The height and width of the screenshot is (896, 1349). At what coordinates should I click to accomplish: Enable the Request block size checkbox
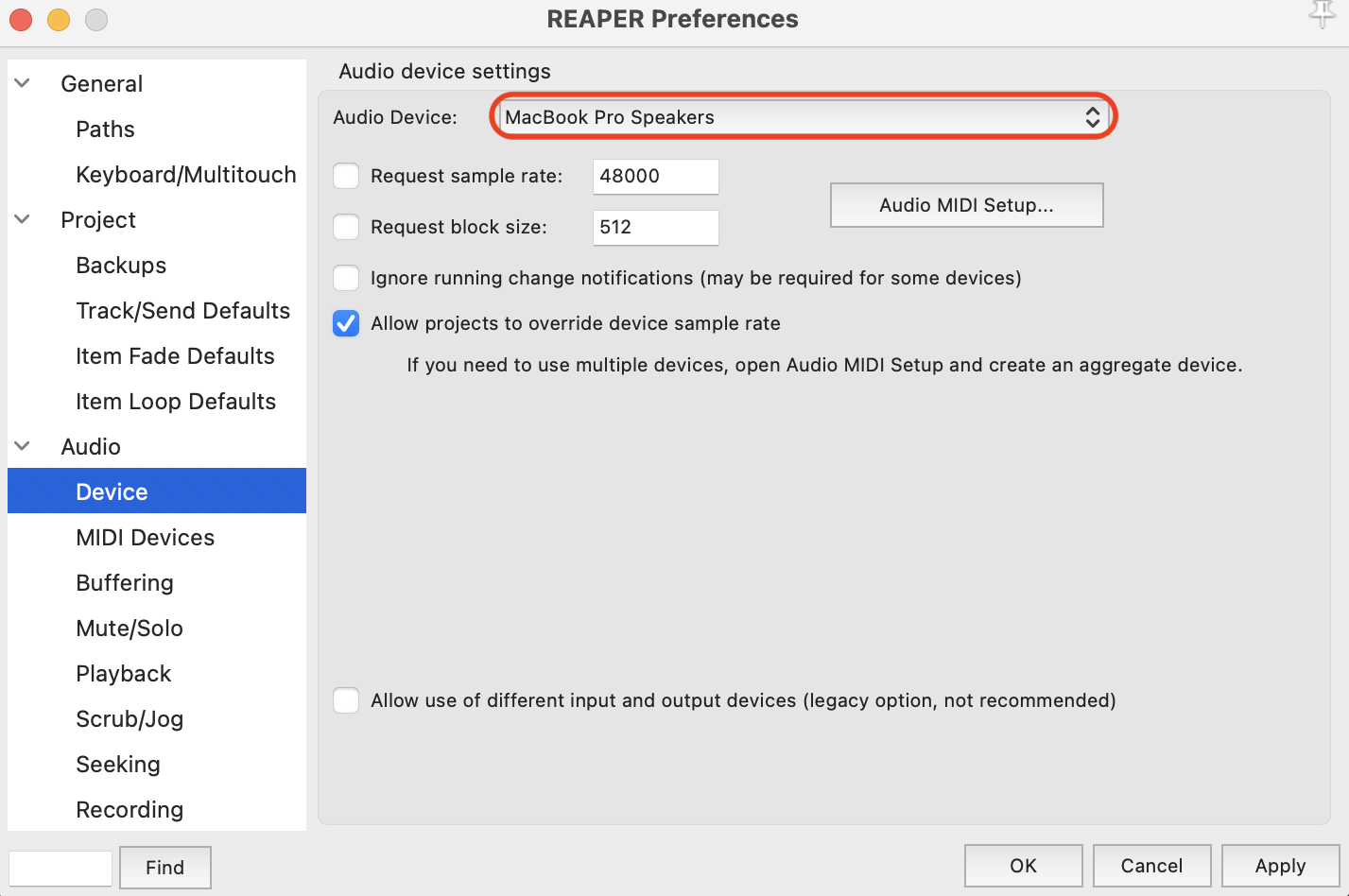(346, 227)
